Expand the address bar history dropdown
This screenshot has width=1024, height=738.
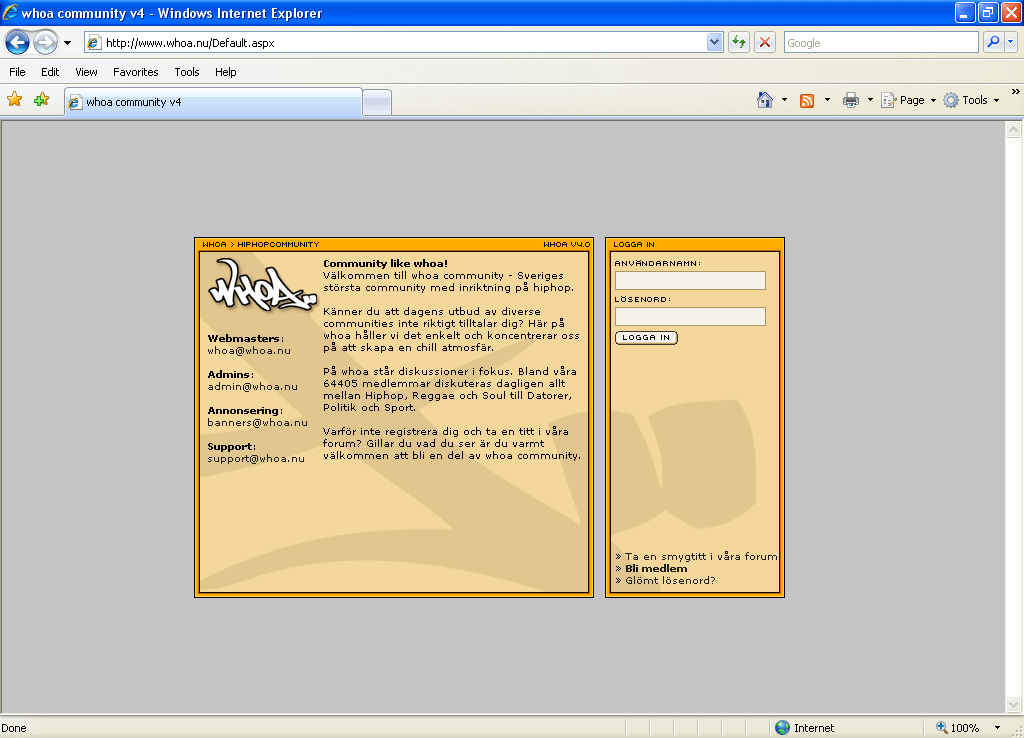(714, 42)
